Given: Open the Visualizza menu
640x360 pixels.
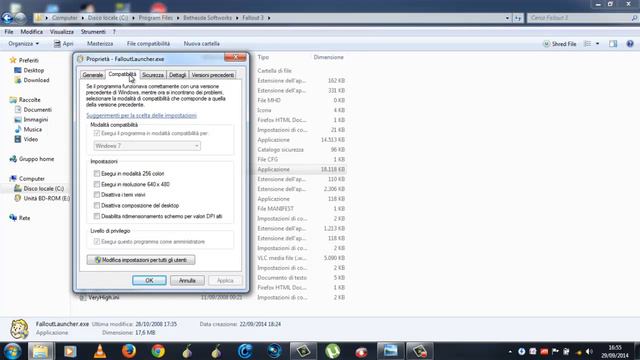Looking at the screenshot, I should click(62, 32).
